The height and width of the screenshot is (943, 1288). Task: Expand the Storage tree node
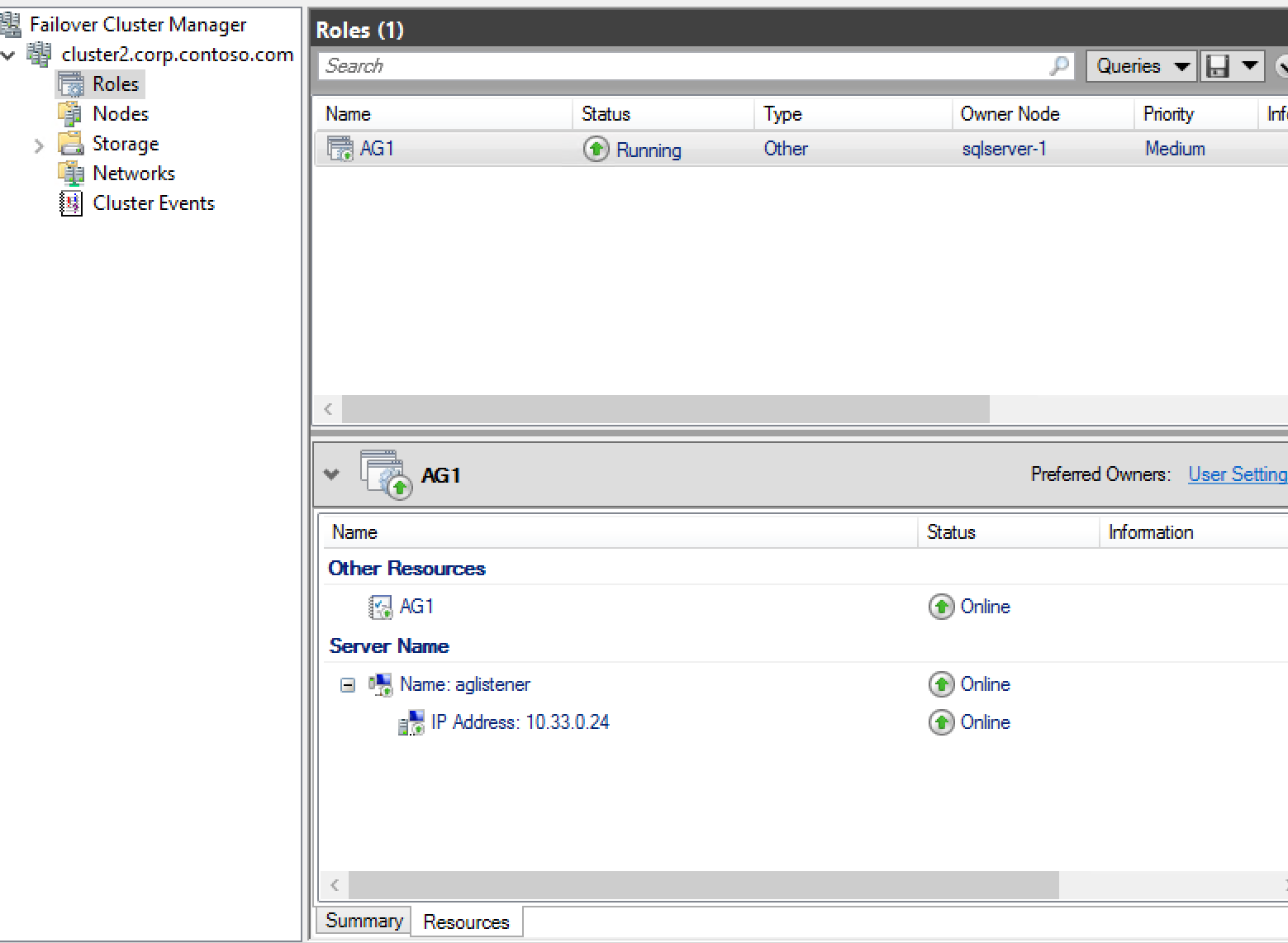tap(39, 146)
